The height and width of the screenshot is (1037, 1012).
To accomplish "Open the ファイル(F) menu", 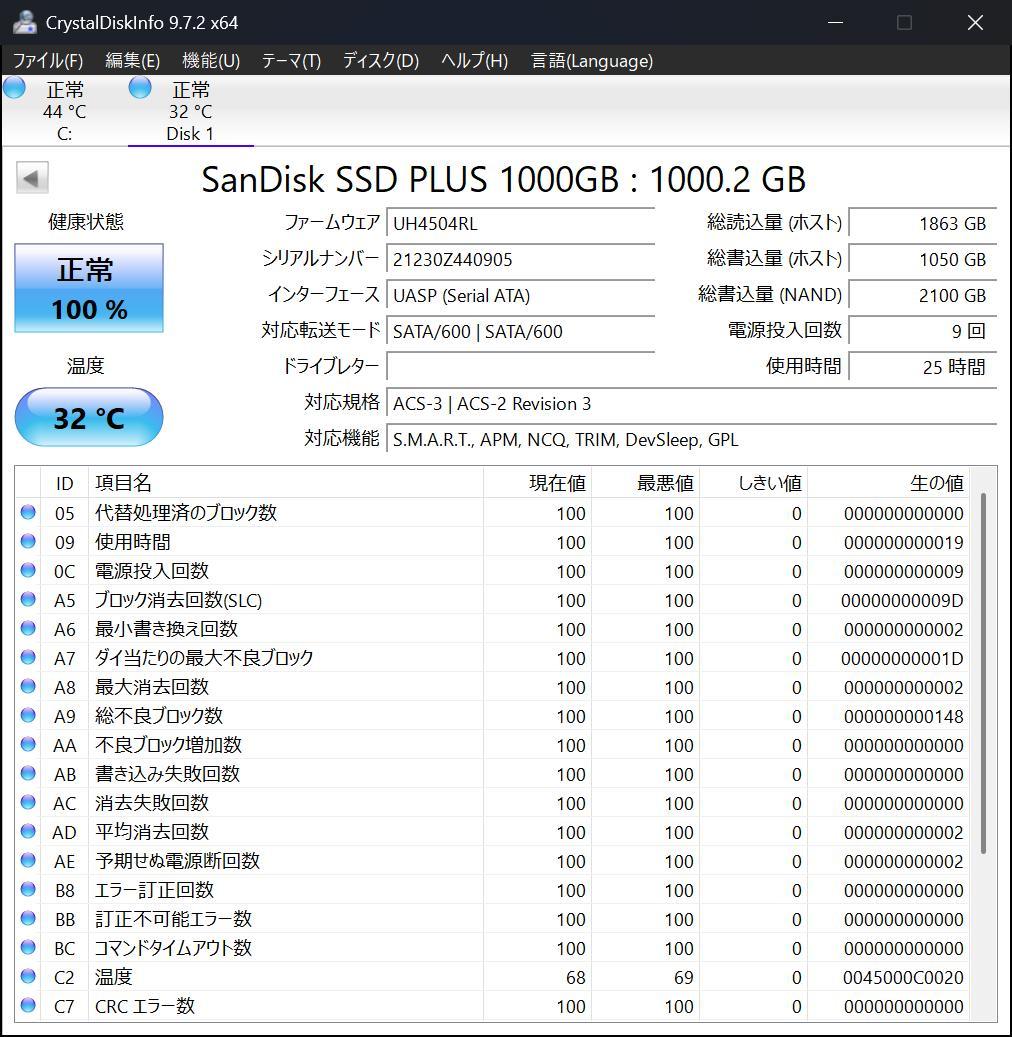I will tap(48, 61).
